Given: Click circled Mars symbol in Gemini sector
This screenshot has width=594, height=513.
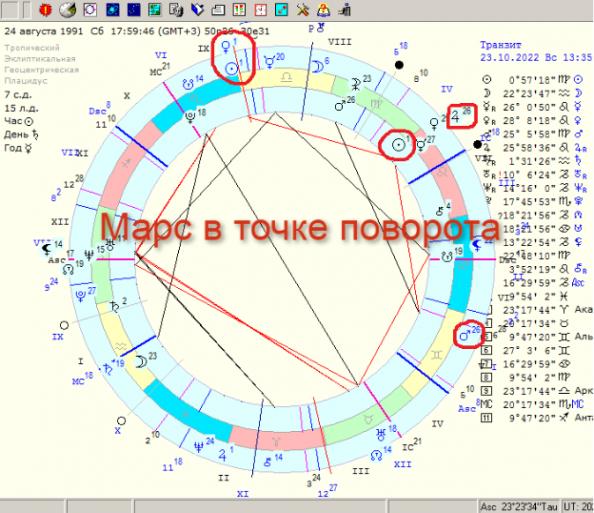Looking at the screenshot, I should [x=465, y=335].
